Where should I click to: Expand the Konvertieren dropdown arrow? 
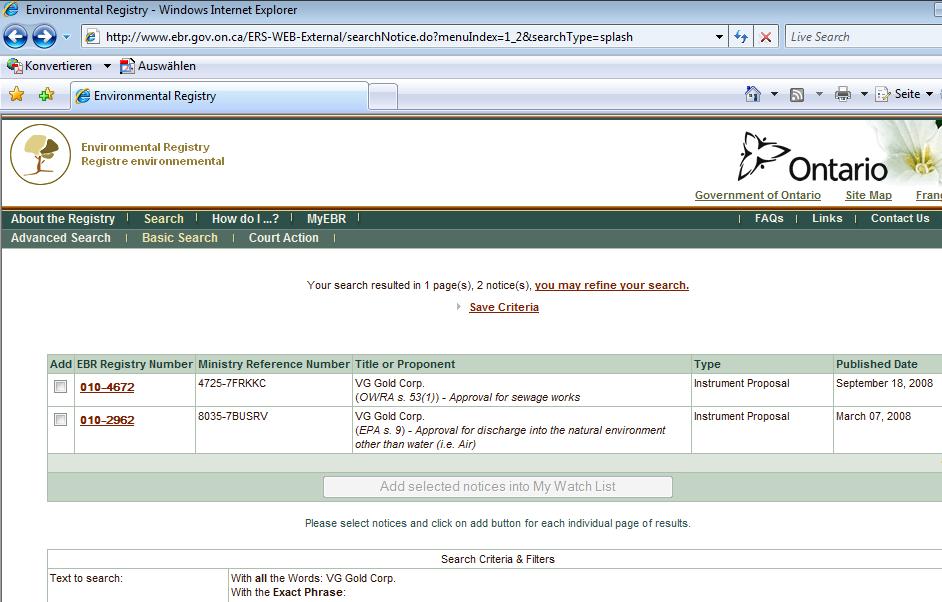coord(107,66)
